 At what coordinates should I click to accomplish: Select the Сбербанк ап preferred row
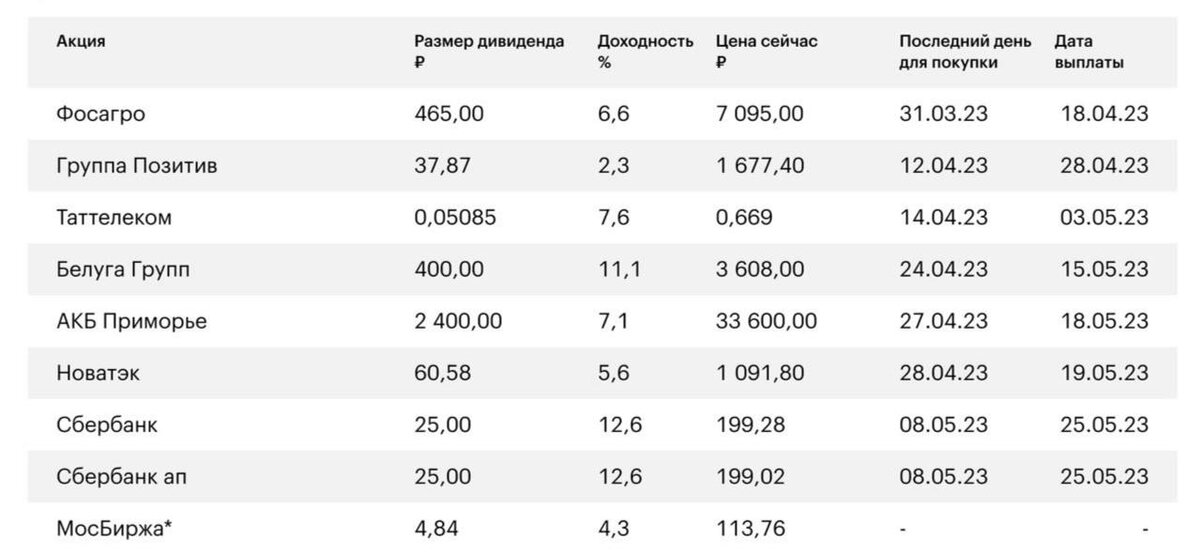[x=600, y=478]
